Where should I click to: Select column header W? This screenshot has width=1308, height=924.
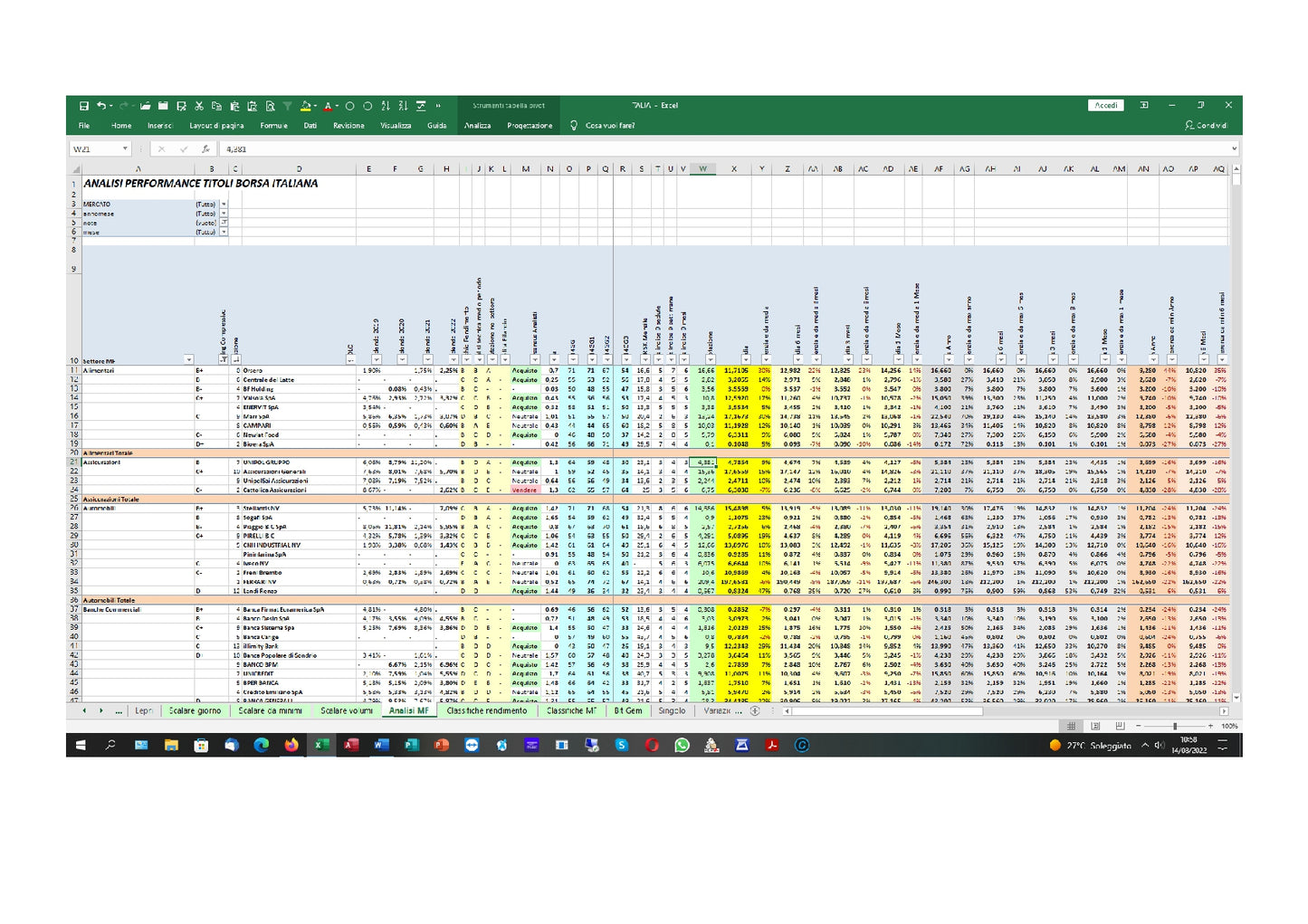click(x=702, y=169)
